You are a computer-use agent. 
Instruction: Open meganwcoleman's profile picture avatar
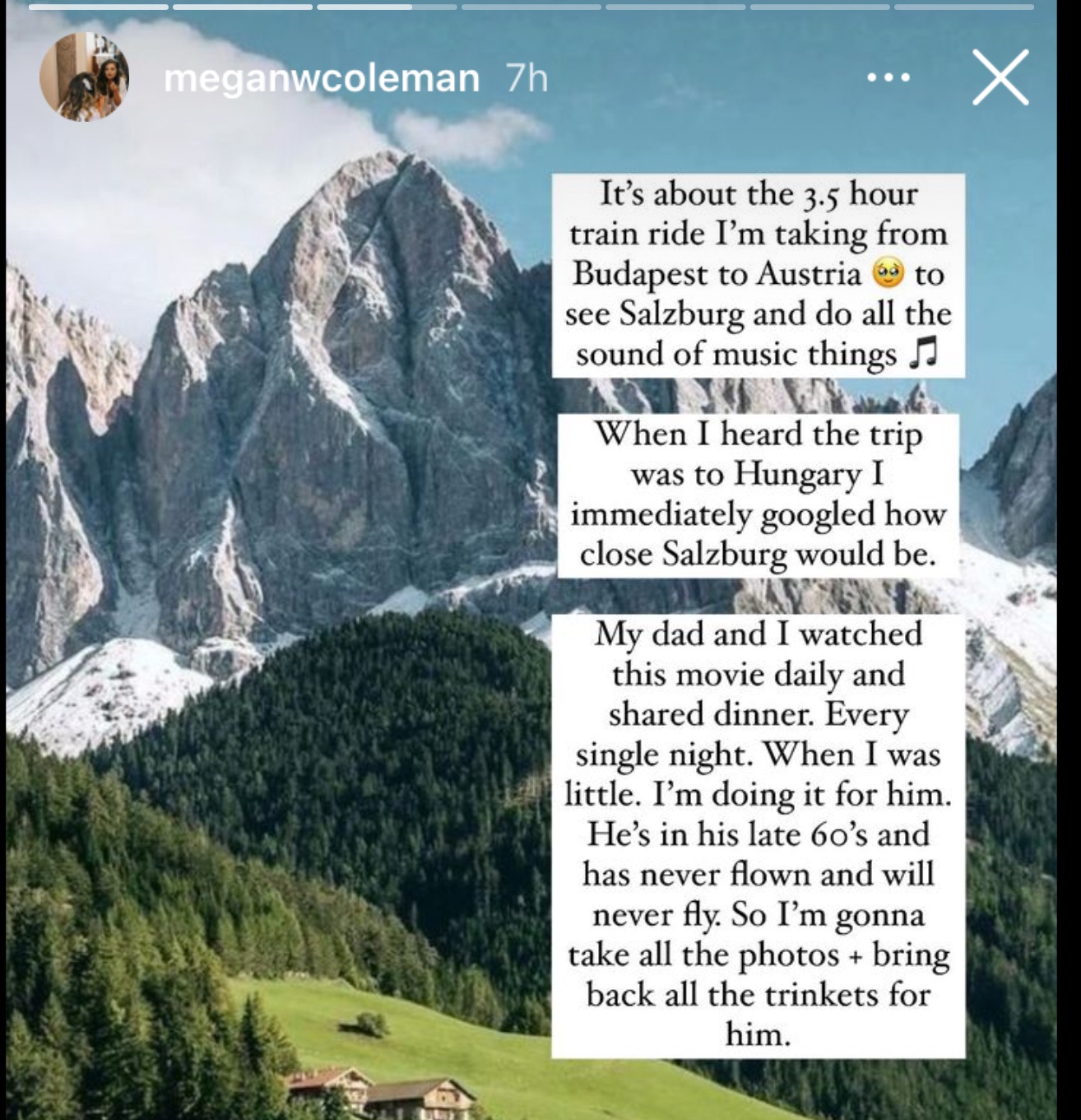pyautogui.click(x=84, y=77)
